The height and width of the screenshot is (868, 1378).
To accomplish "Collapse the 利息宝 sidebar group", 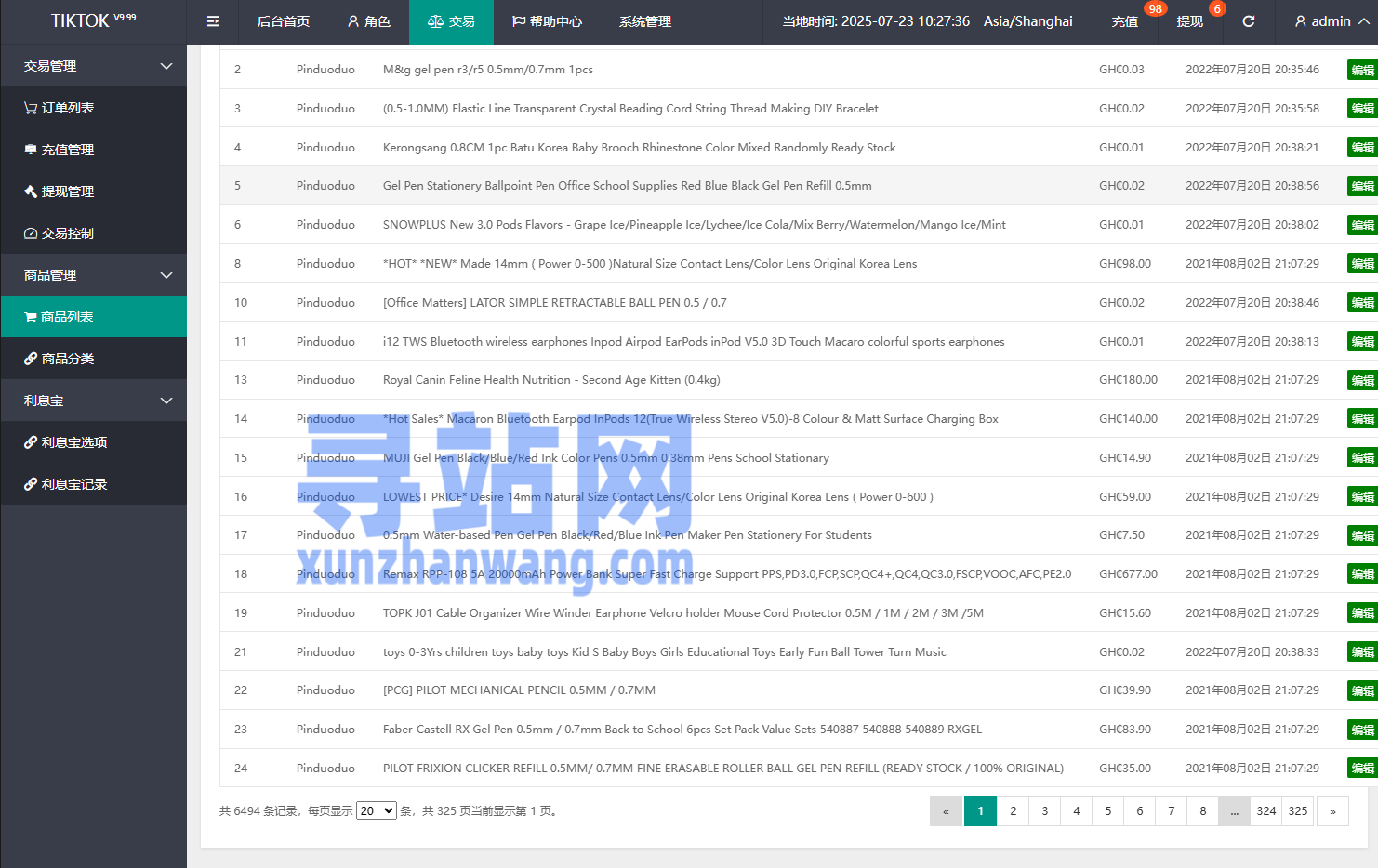I will 93,401.
